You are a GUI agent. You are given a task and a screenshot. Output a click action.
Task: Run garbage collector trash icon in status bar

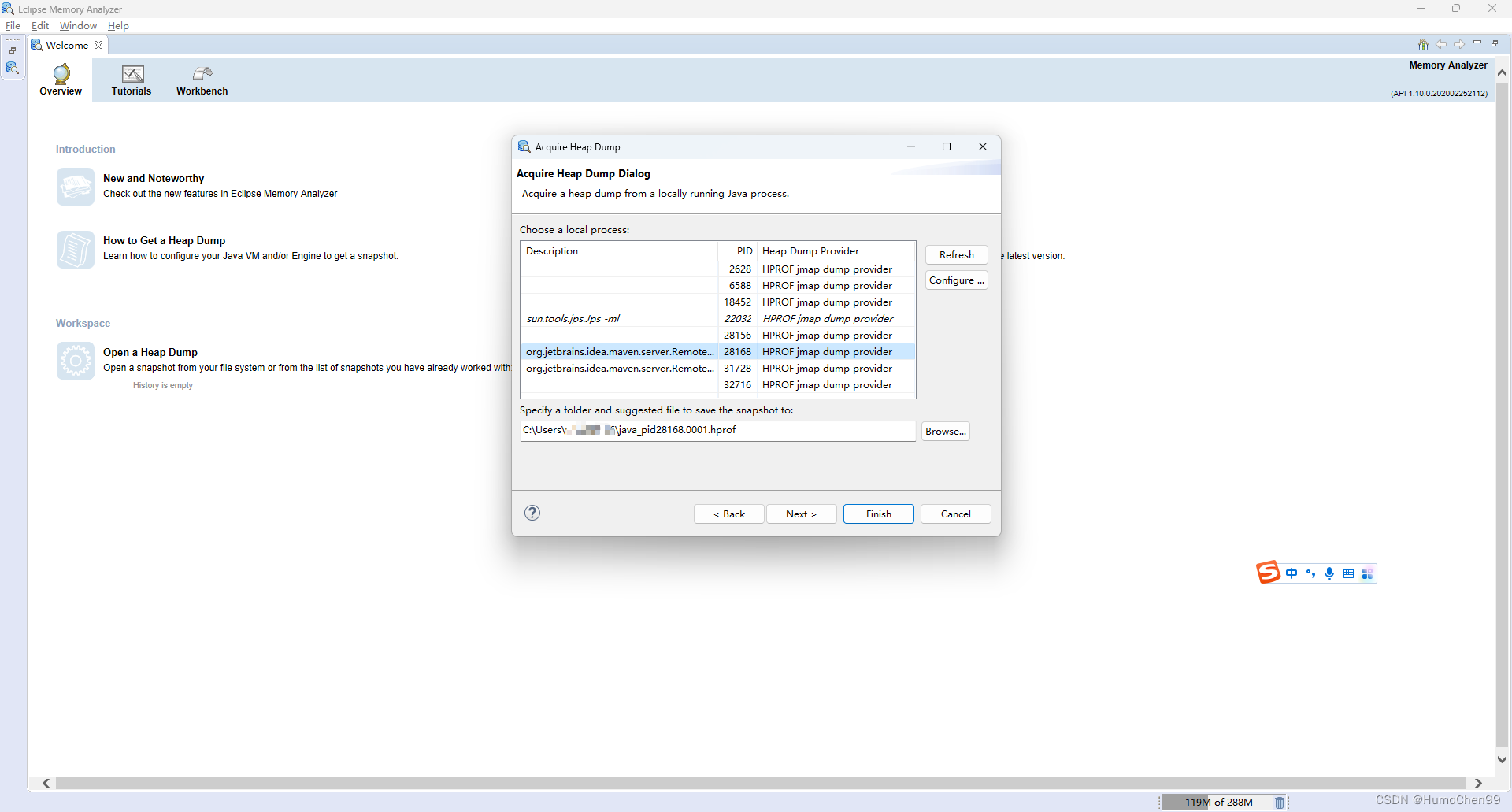(x=1280, y=803)
